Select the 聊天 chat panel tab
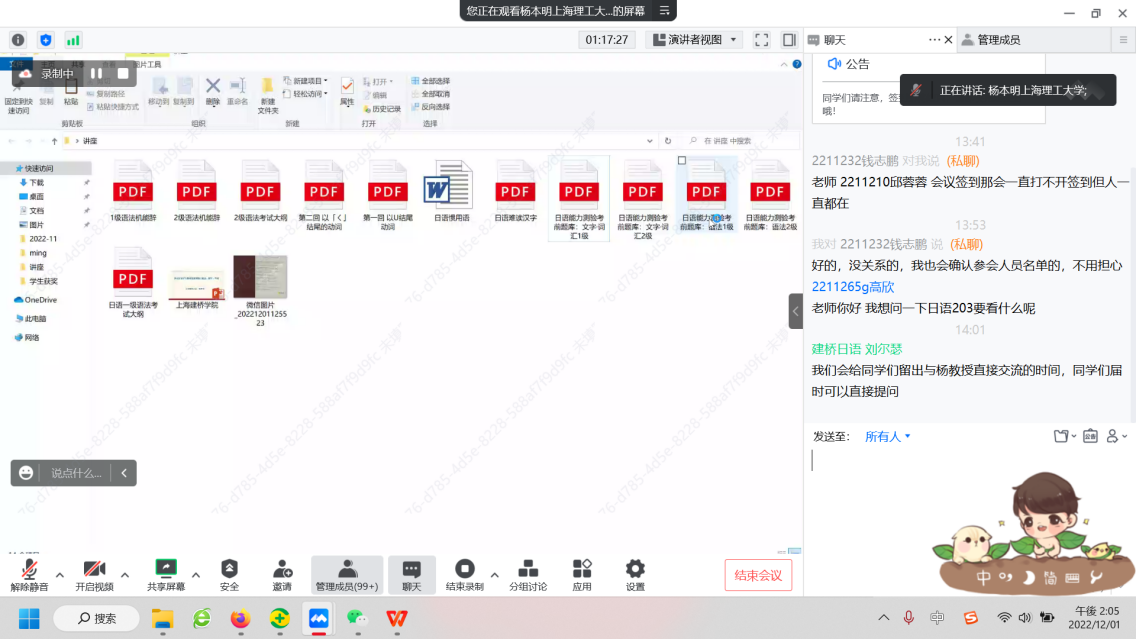This screenshot has width=1136, height=639. tap(835, 40)
